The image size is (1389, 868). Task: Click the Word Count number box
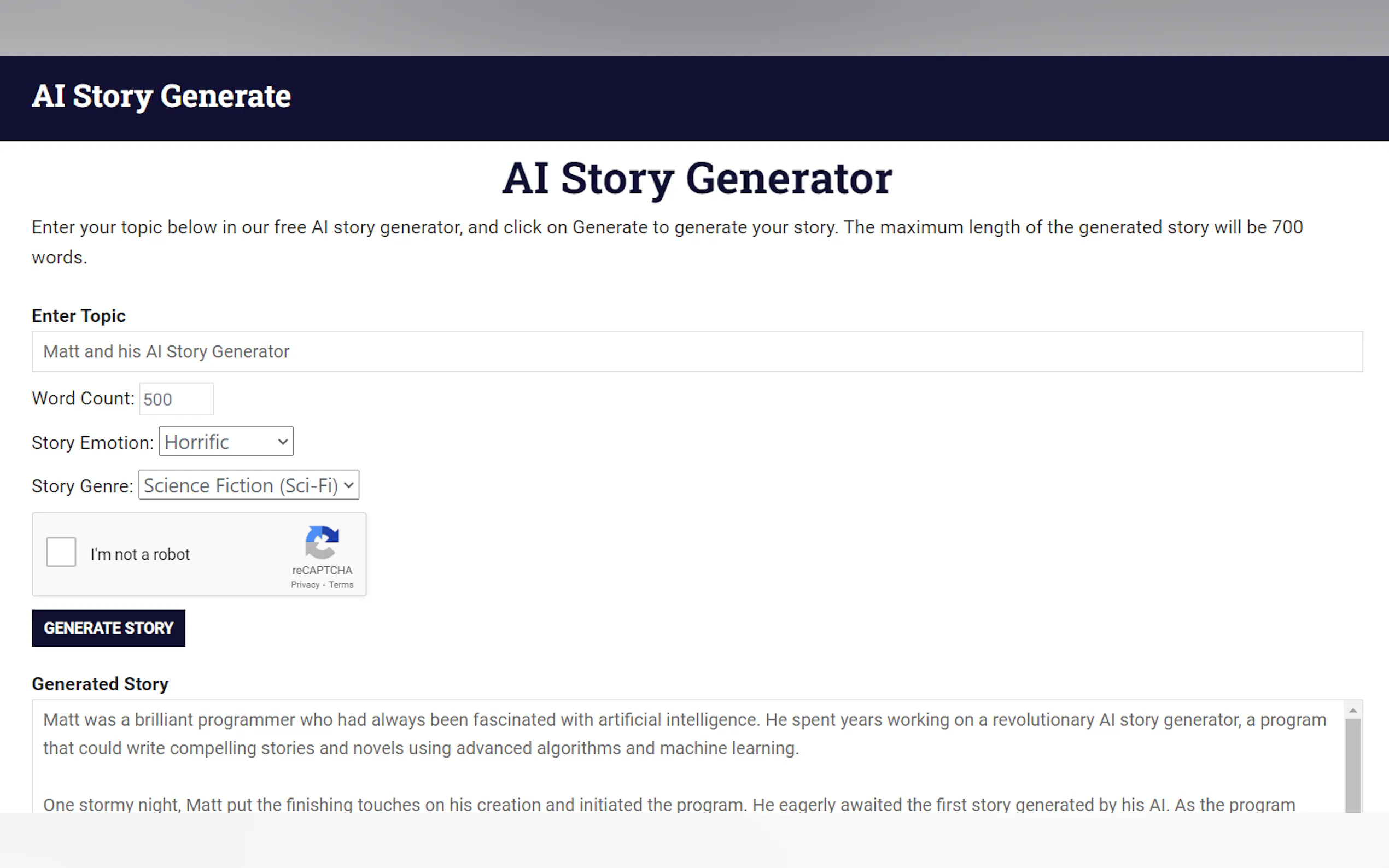click(x=176, y=399)
